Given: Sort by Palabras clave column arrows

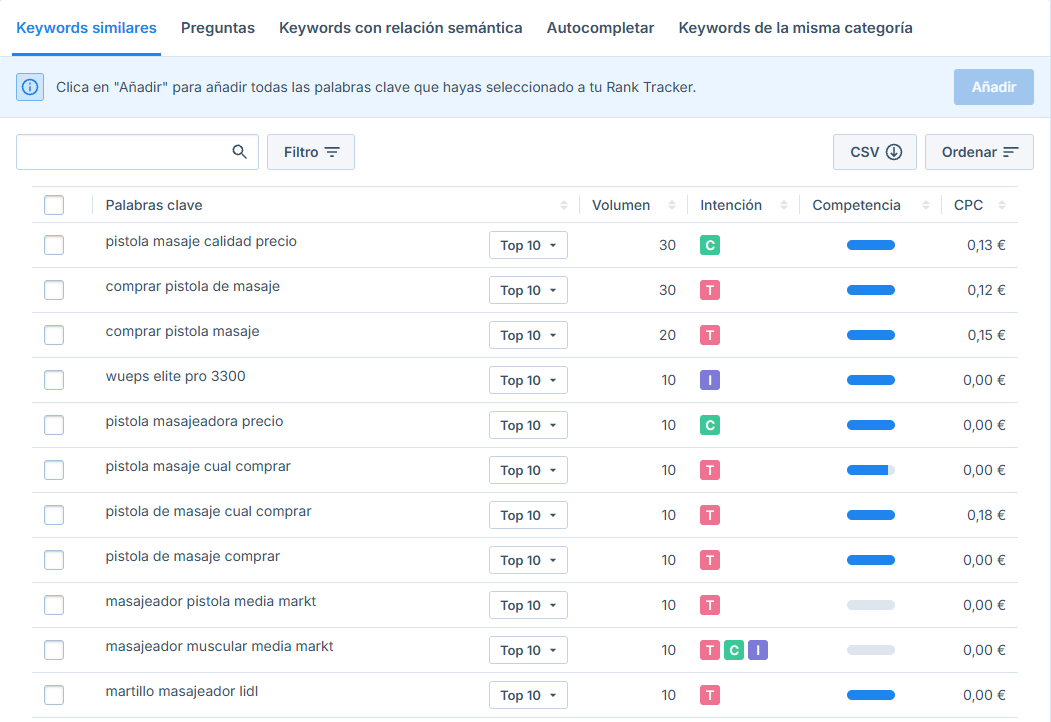Looking at the screenshot, I should (x=563, y=205).
